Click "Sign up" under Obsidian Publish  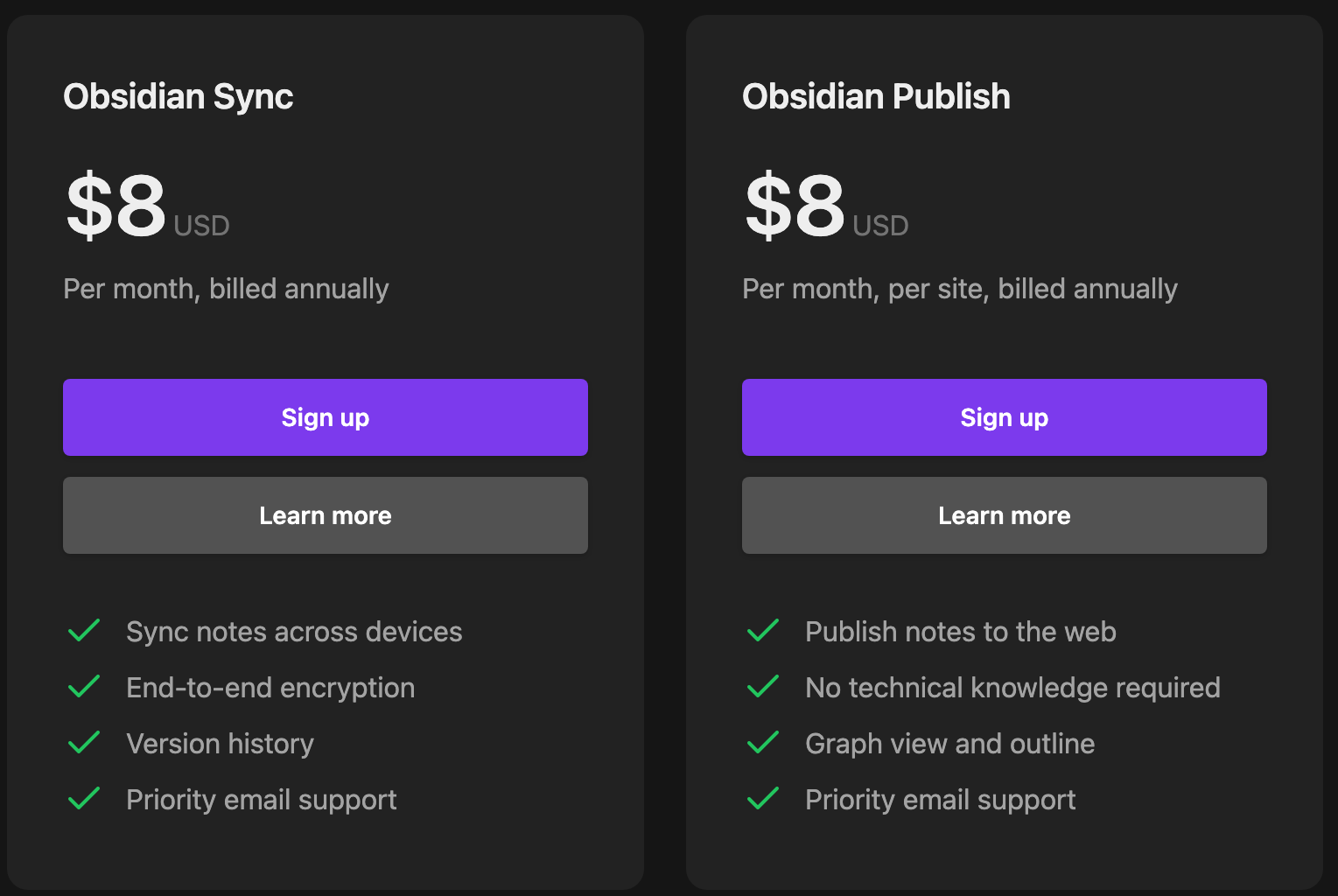[x=1004, y=417]
